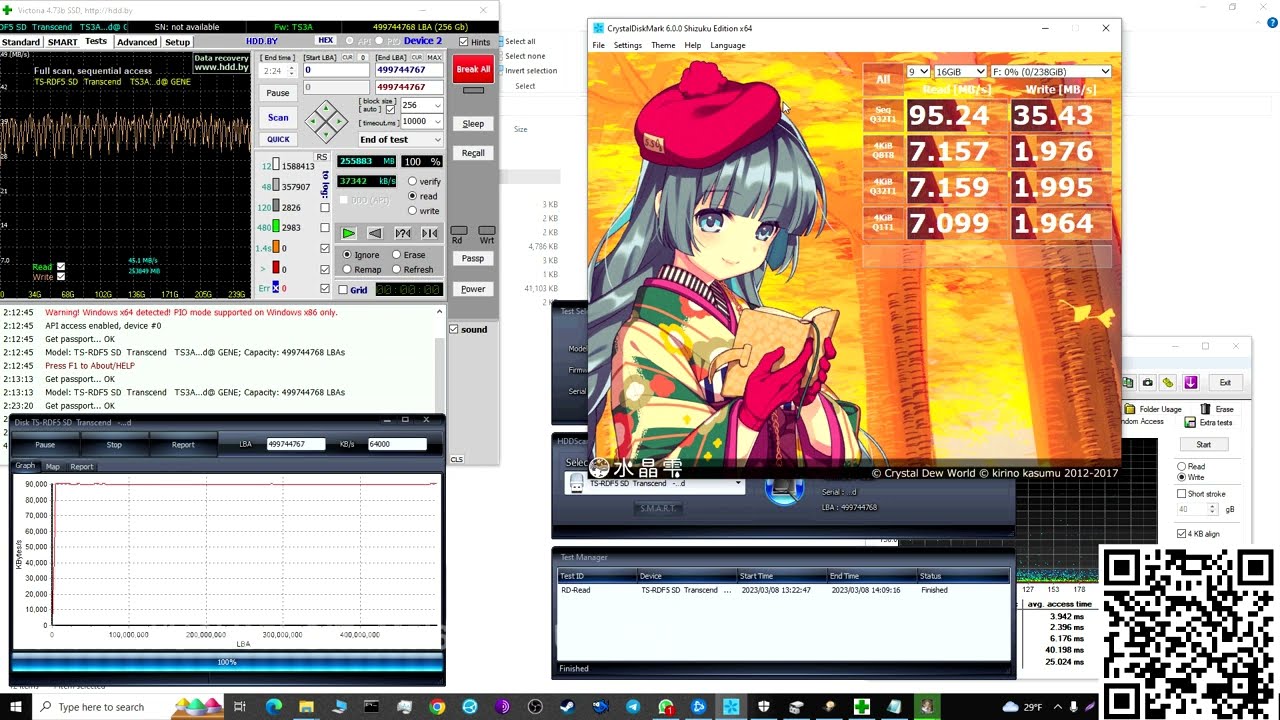Click the Seq Q32T1 test button

click(883, 115)
